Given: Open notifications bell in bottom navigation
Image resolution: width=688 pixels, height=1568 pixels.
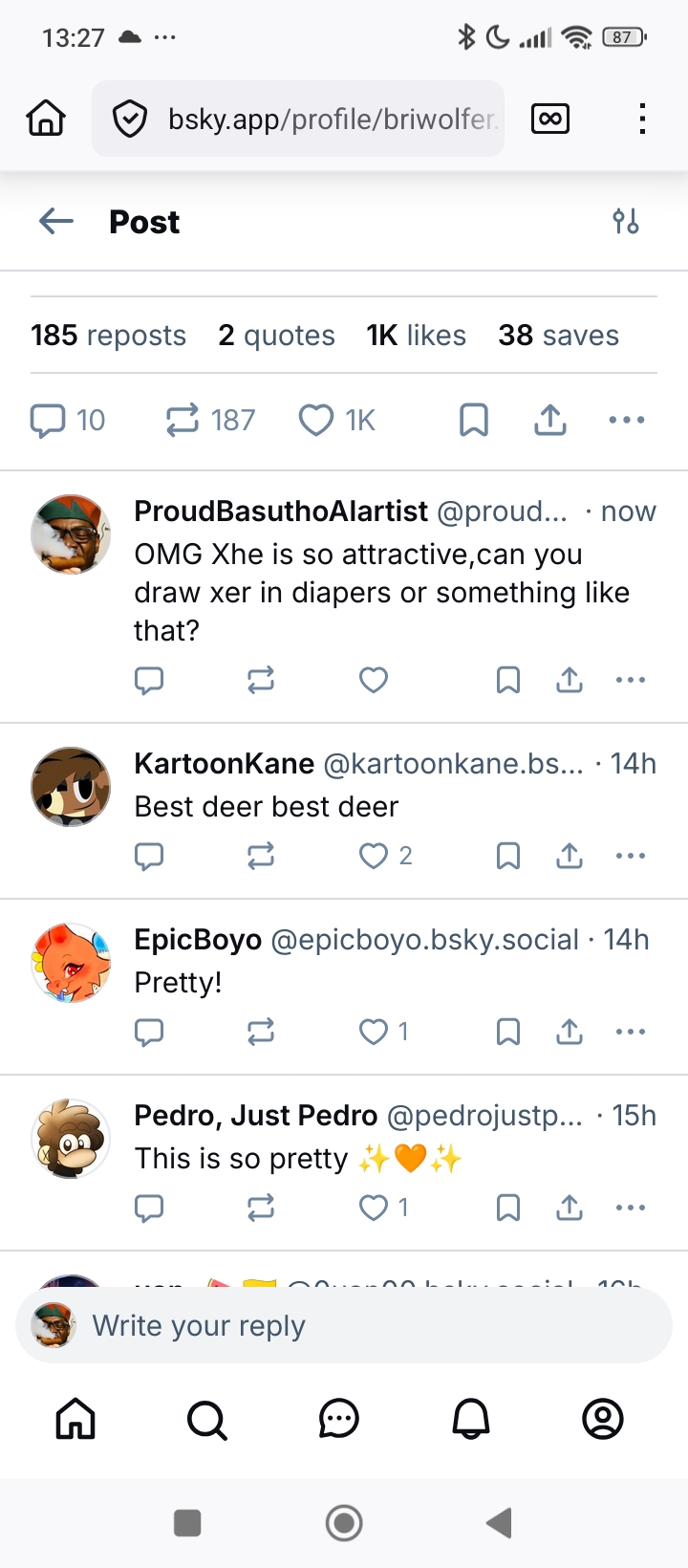Looking at the screenshot, I should point(470,1420).
